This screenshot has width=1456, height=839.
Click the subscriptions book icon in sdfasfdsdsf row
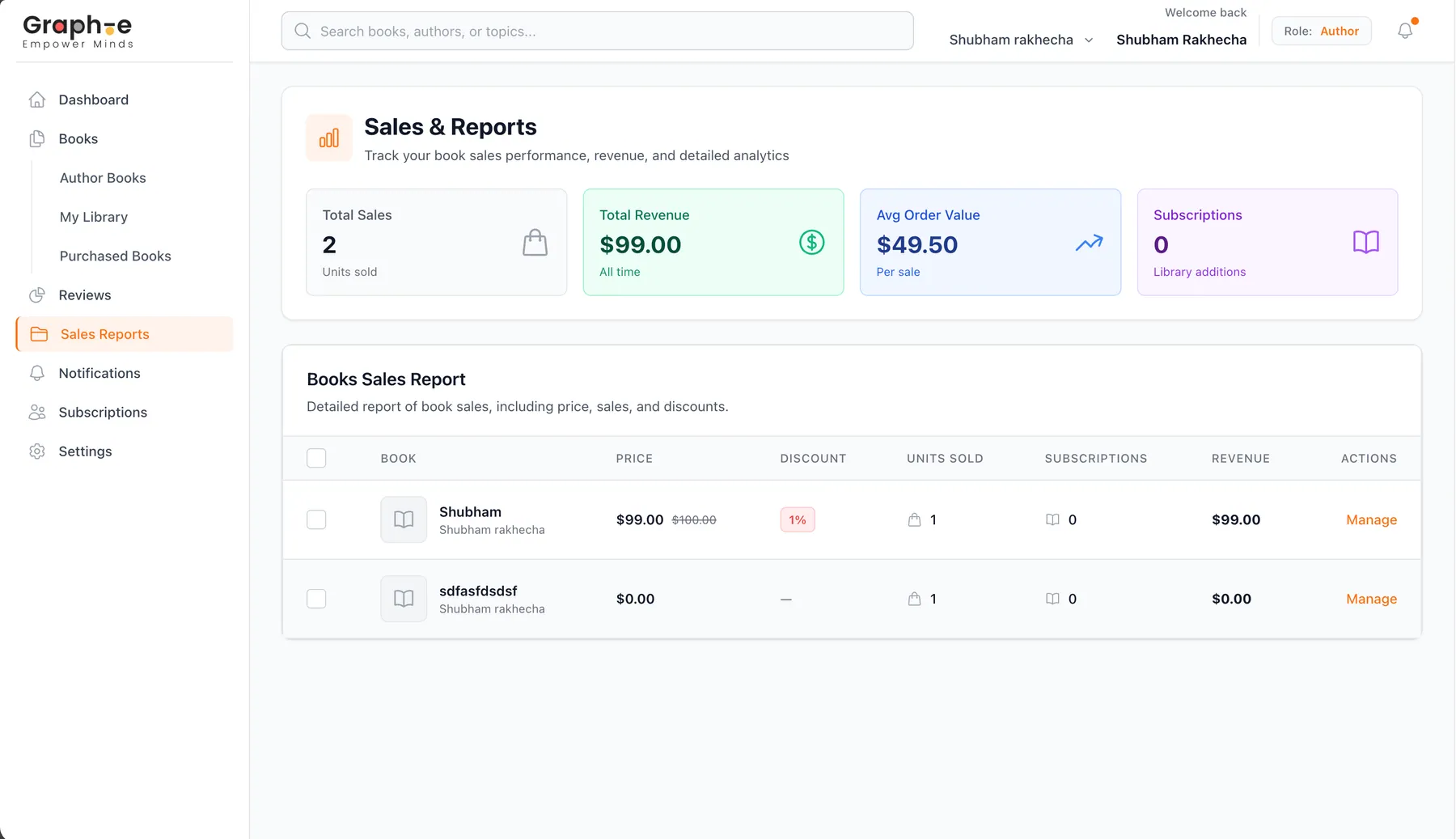(1052, 599)
